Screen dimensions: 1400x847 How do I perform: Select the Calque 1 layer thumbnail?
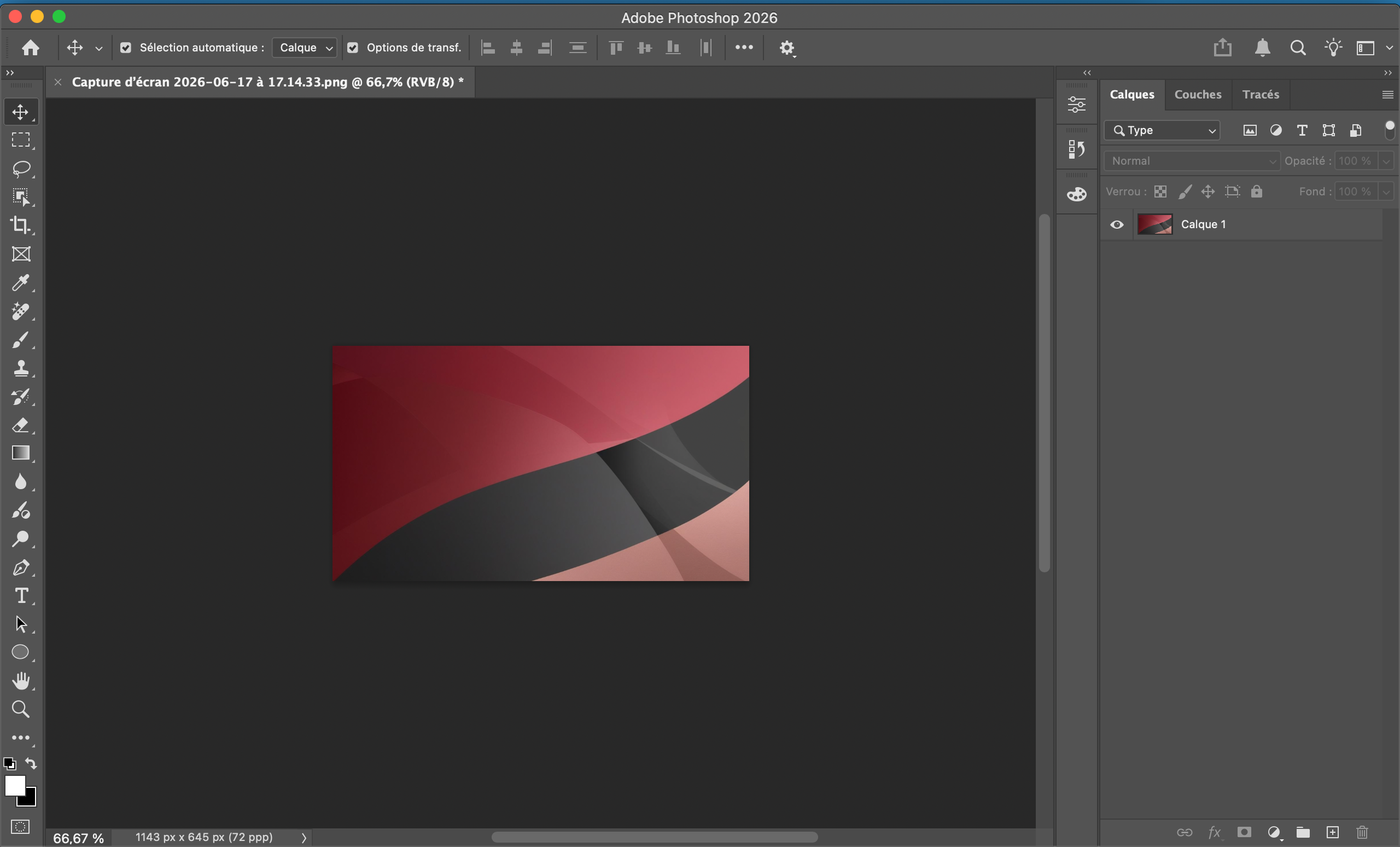point(1154,224)
